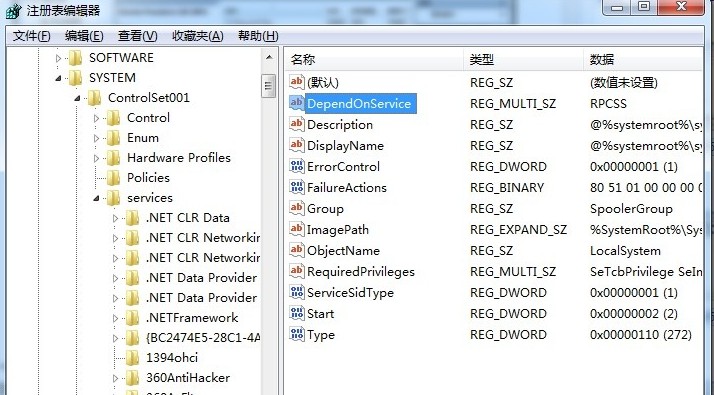
Task: Select the .NET Data Provider first tree item
Action: 201,278
